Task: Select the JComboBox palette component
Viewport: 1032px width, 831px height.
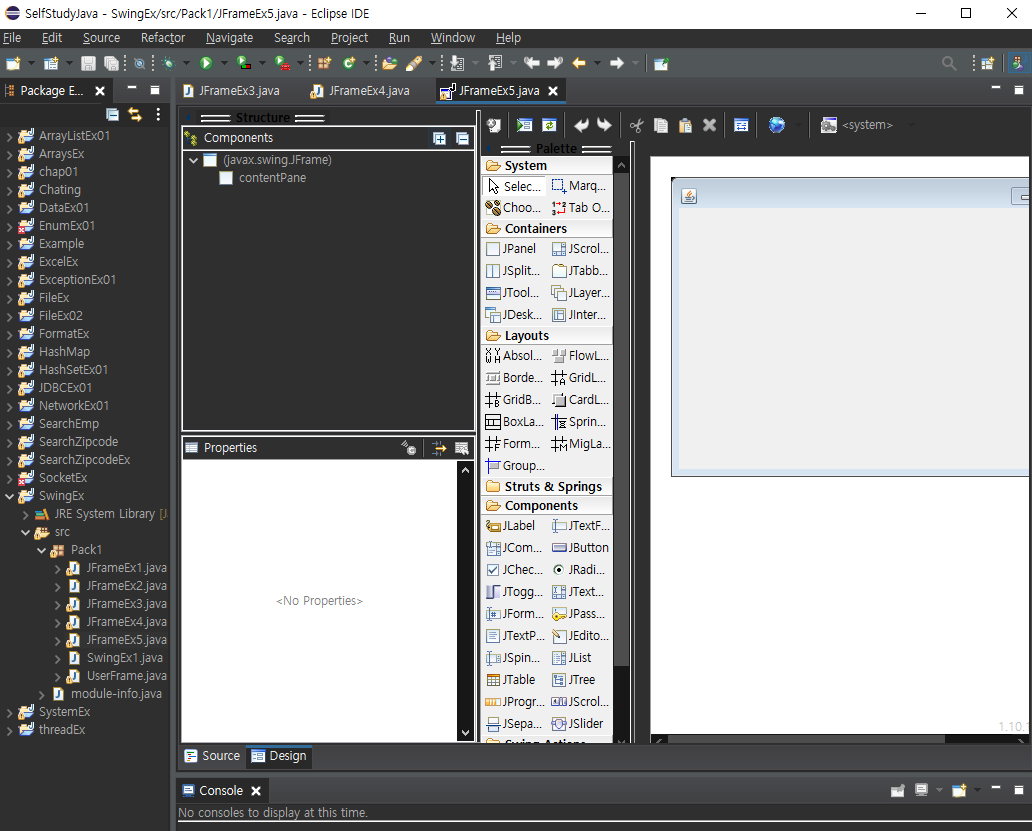Action: pos(513,547)
